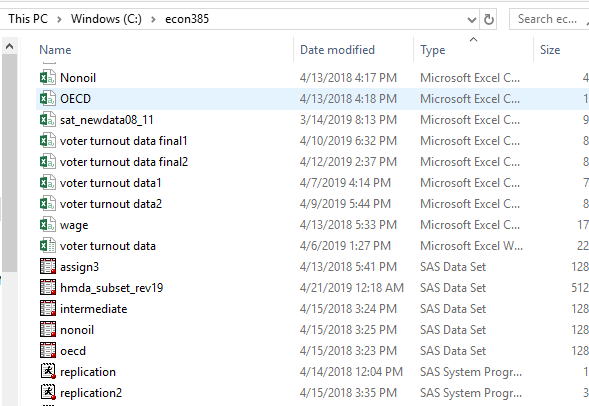
Task: Click the Search econ385 box
Action: point(549,19)
